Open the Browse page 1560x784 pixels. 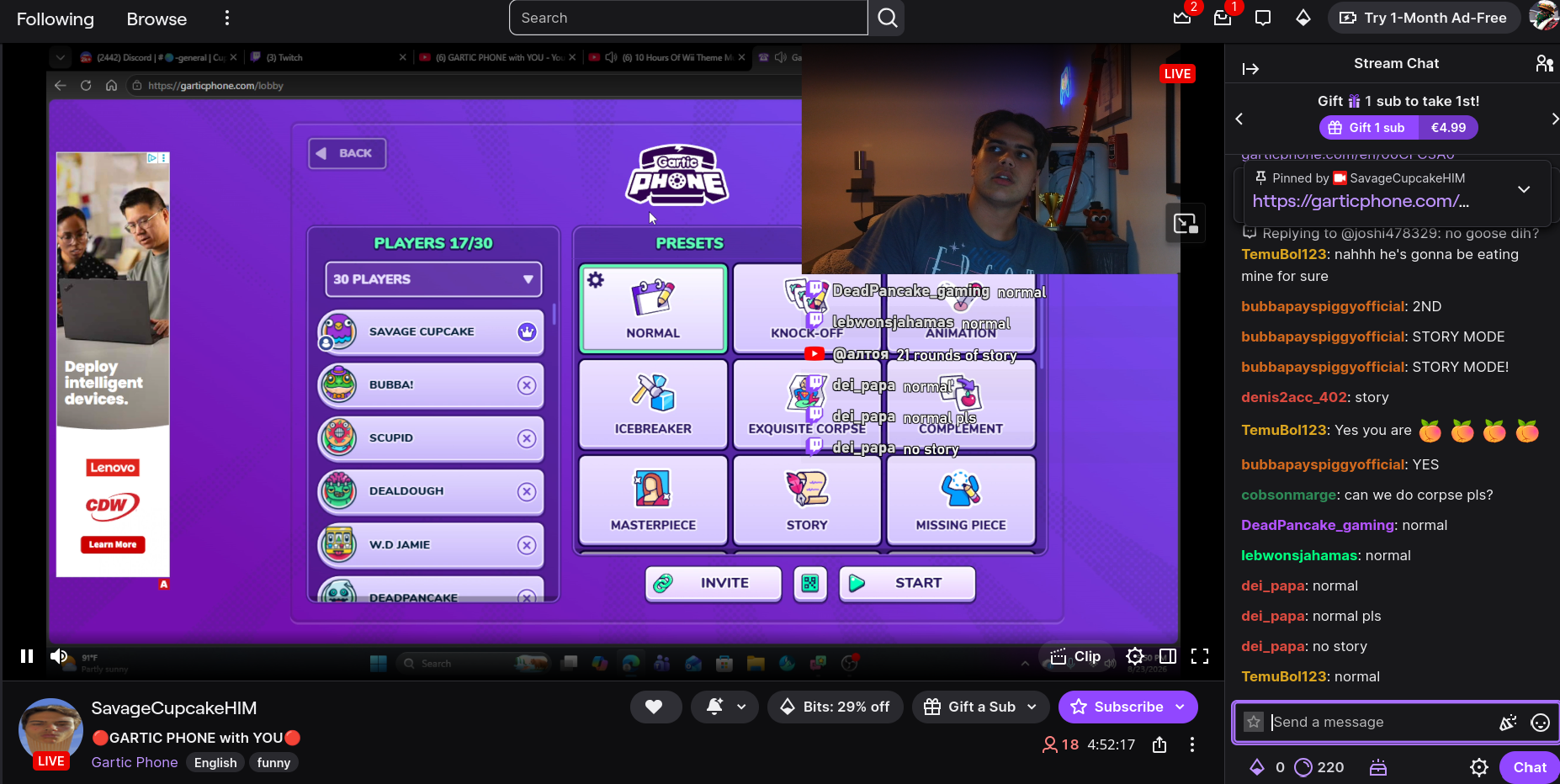click(x=157, y=19)
